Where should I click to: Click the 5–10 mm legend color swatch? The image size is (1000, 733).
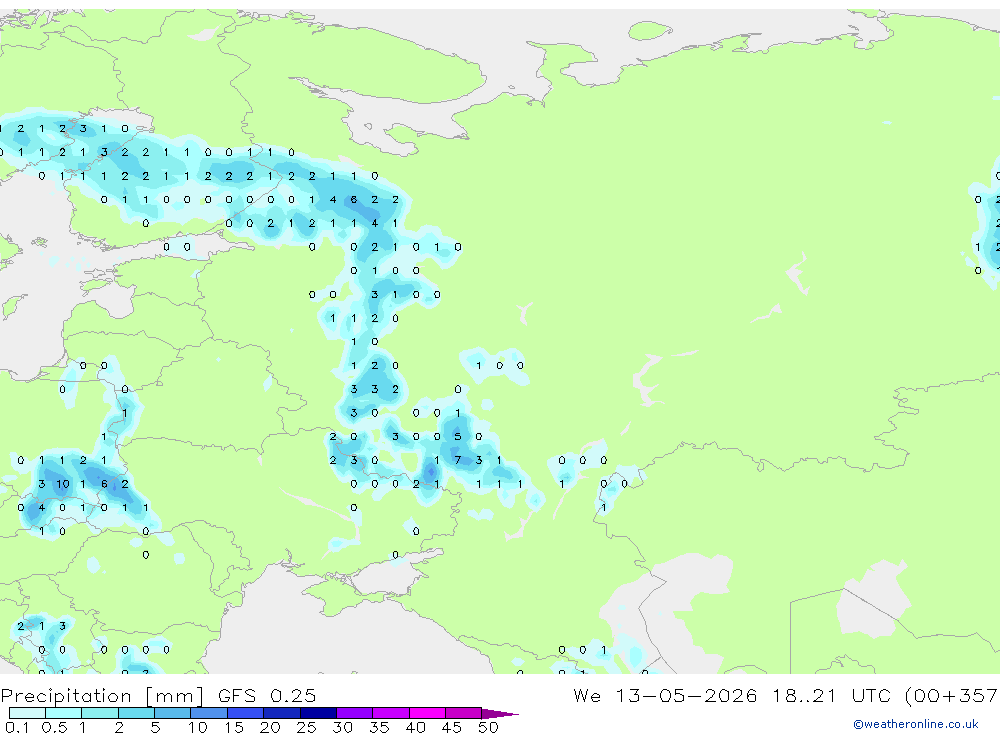[172, 713]
